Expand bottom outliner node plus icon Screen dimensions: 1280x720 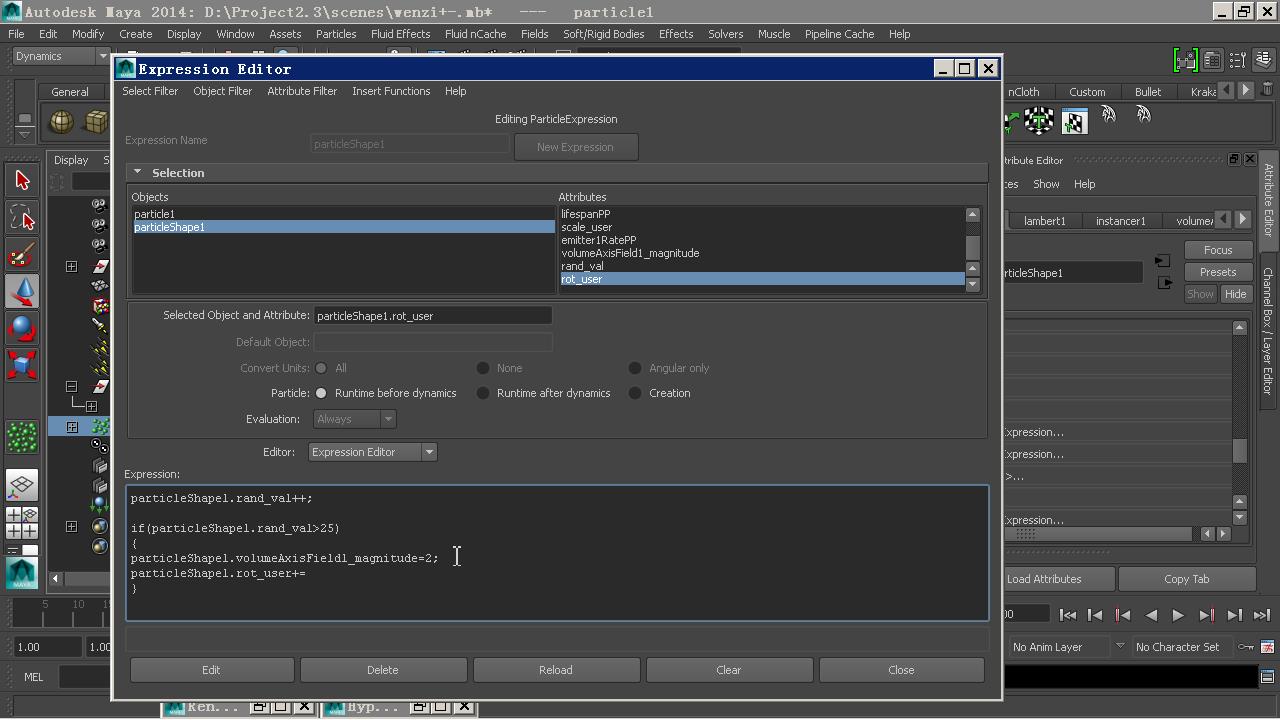tap(72, 526)
